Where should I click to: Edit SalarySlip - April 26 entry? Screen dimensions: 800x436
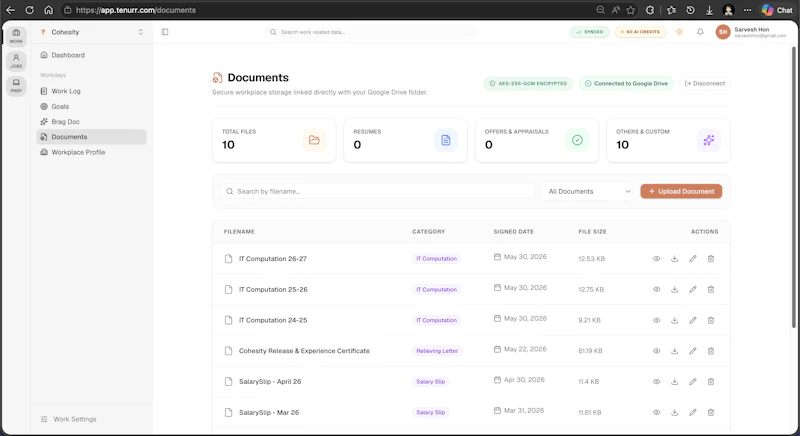(693, 381)
